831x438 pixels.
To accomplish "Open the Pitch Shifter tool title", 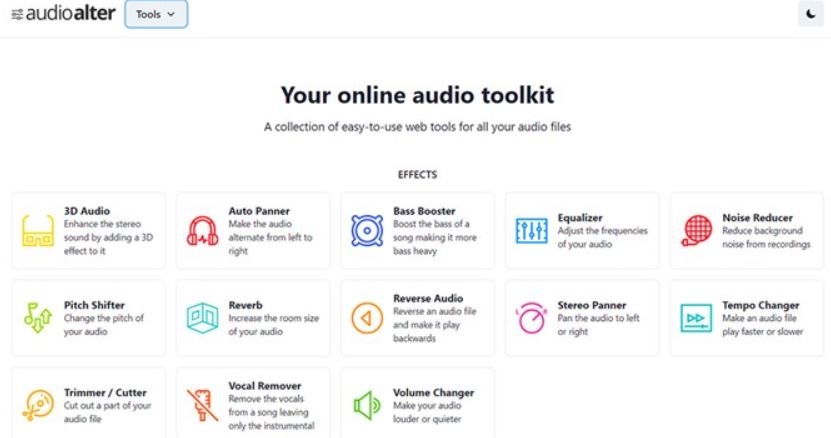I will 94,305.
